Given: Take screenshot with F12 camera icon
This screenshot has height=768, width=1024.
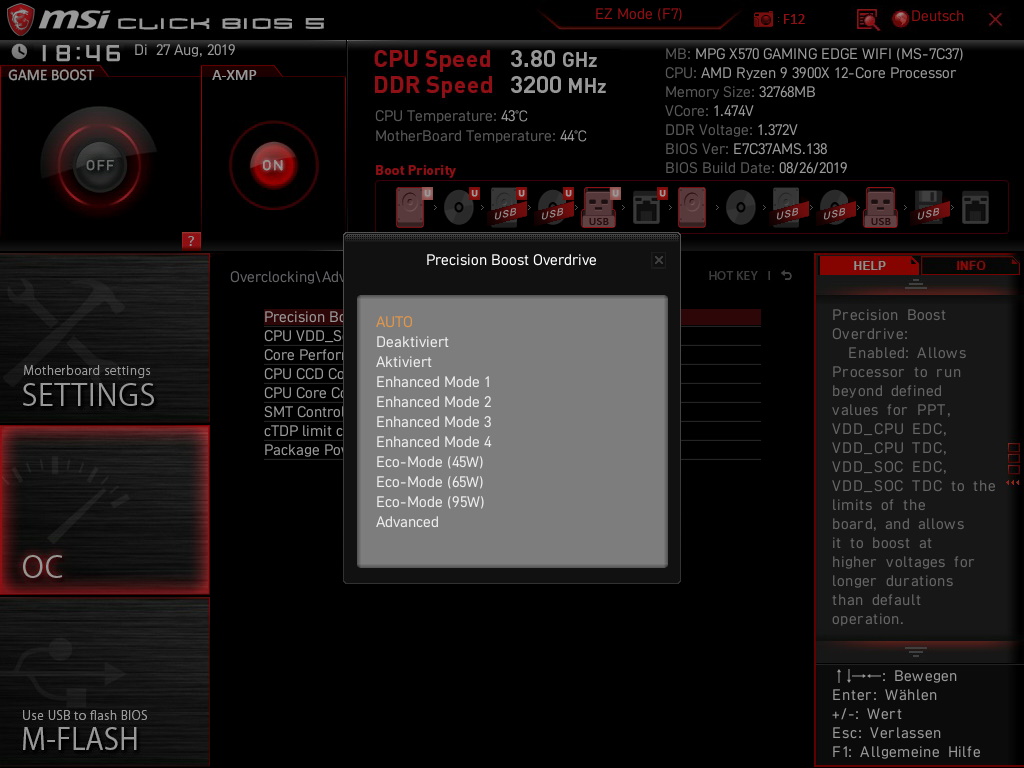Looking at the screenshot, I should [x=763, y=20].
